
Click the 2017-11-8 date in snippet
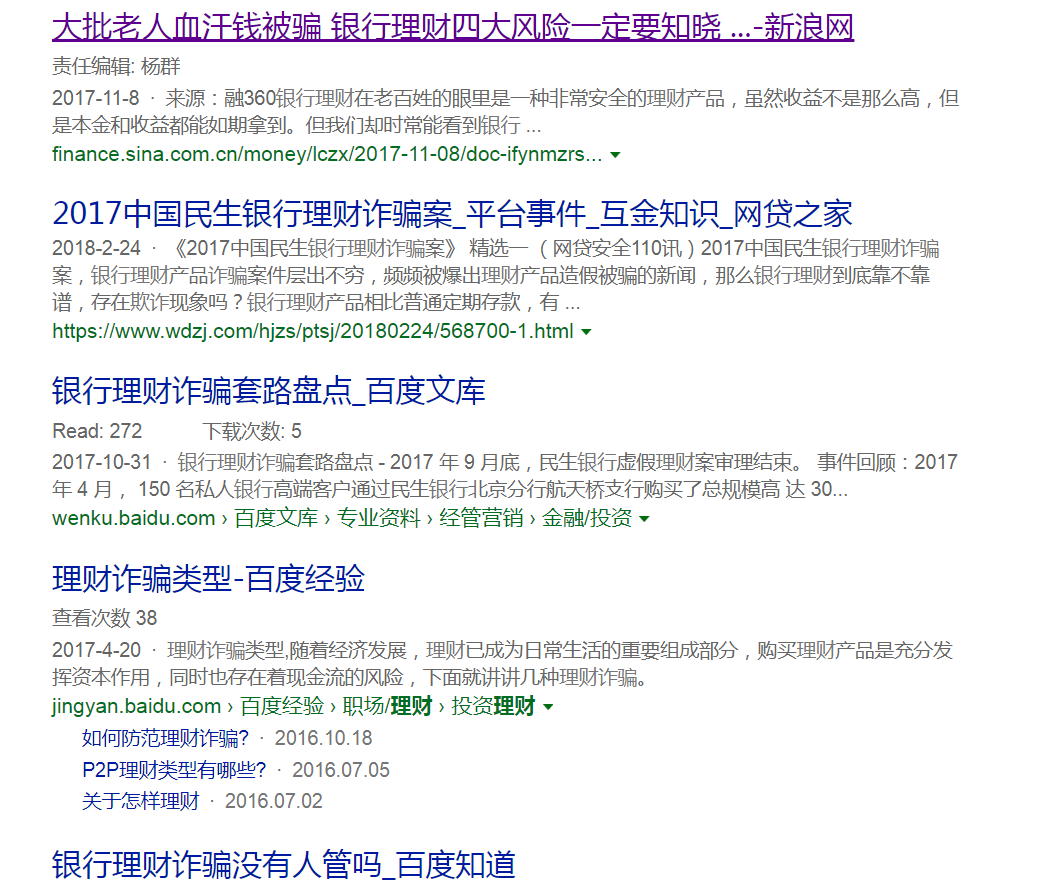coord(96,99)
